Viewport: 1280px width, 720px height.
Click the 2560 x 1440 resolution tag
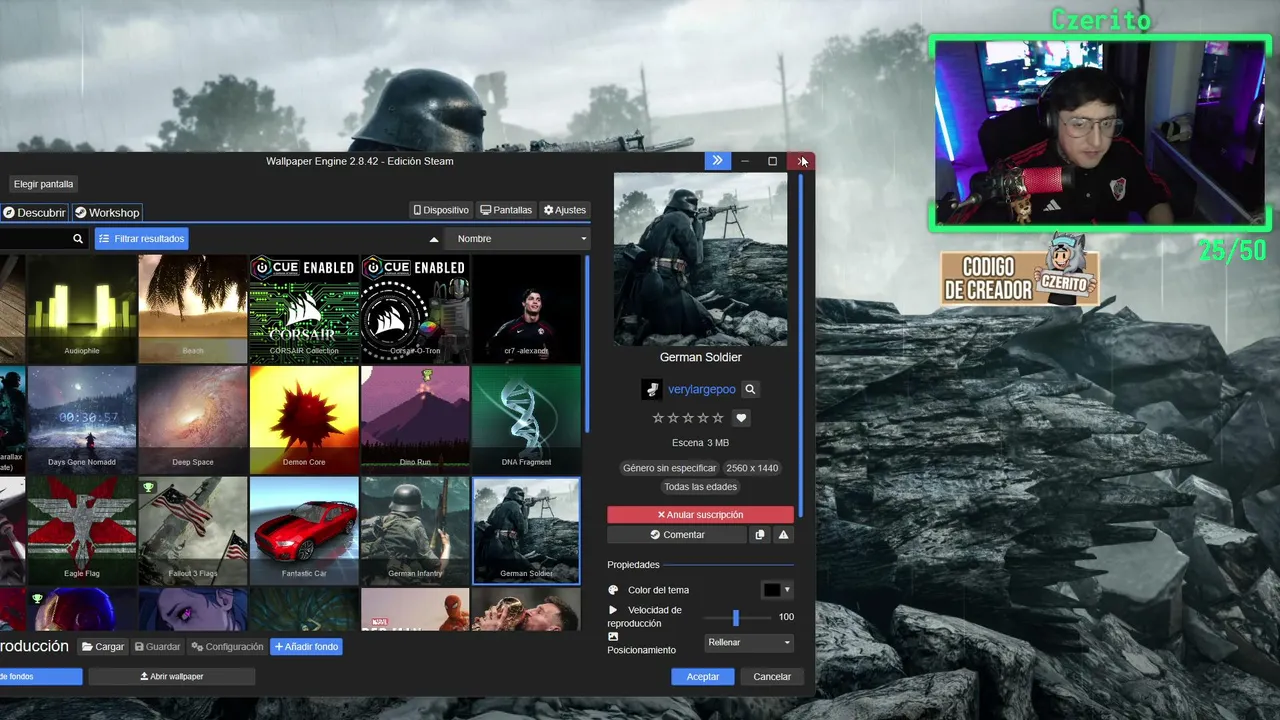(x=752, y=468)
